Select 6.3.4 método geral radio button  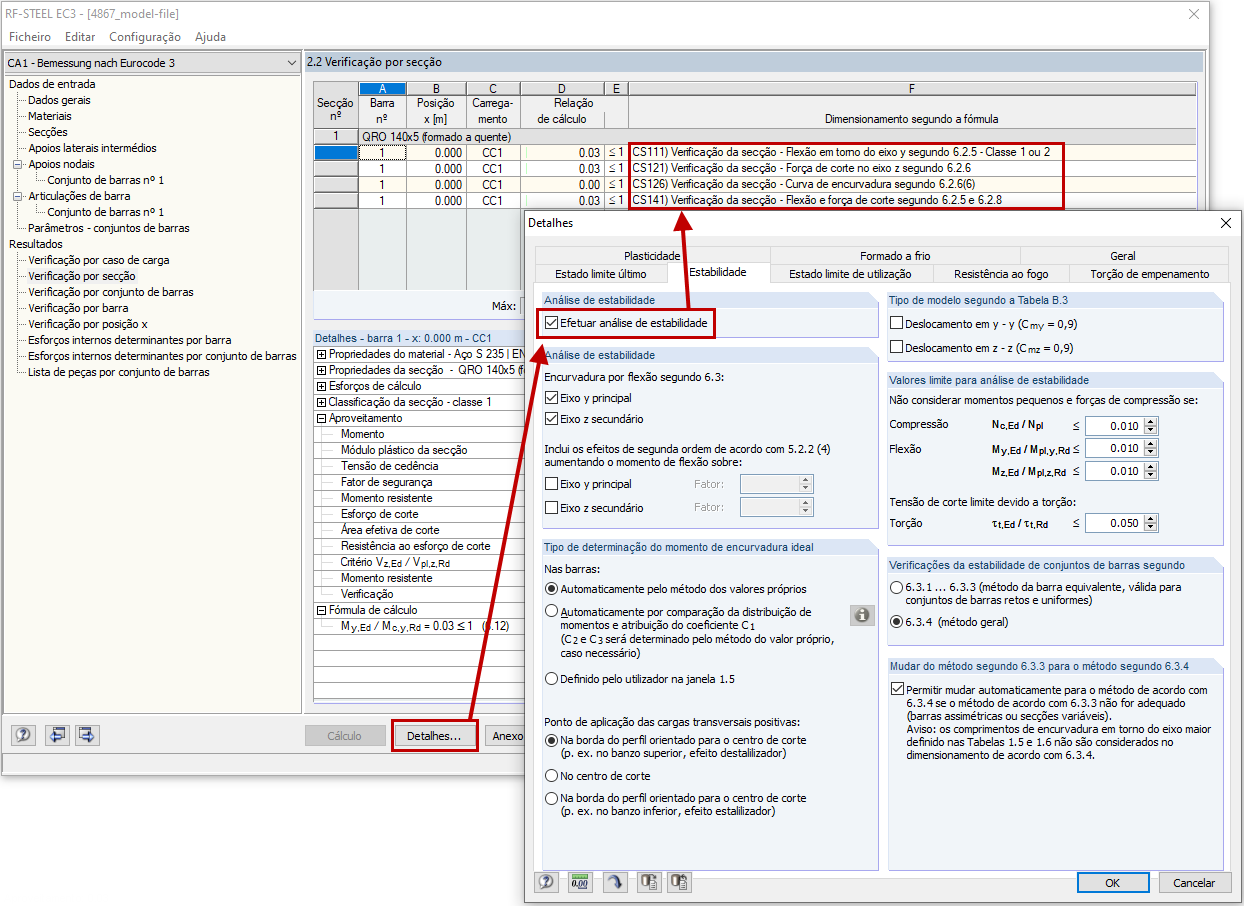click(896, 621)
